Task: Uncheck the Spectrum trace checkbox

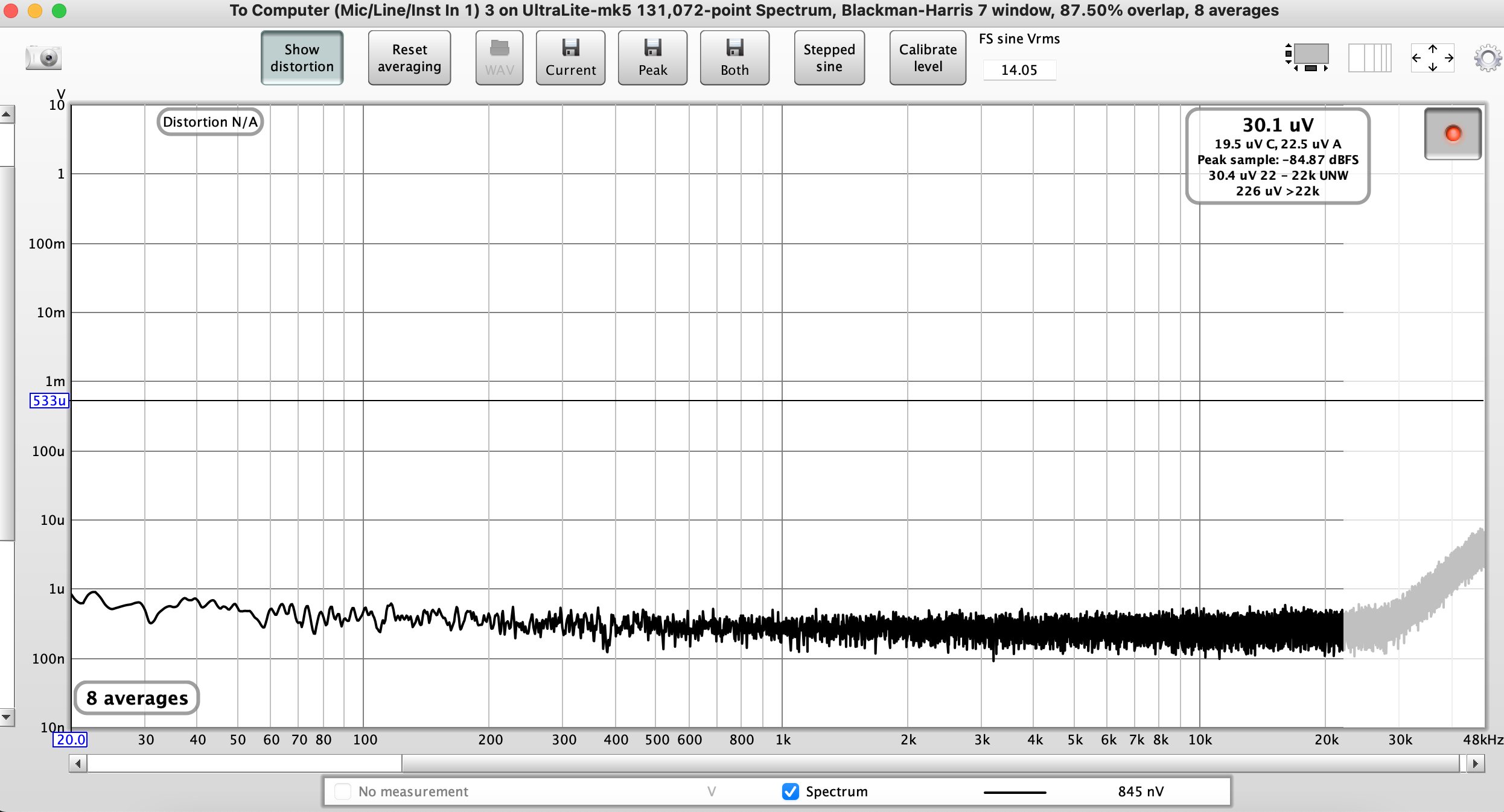Action: [790, 791]
